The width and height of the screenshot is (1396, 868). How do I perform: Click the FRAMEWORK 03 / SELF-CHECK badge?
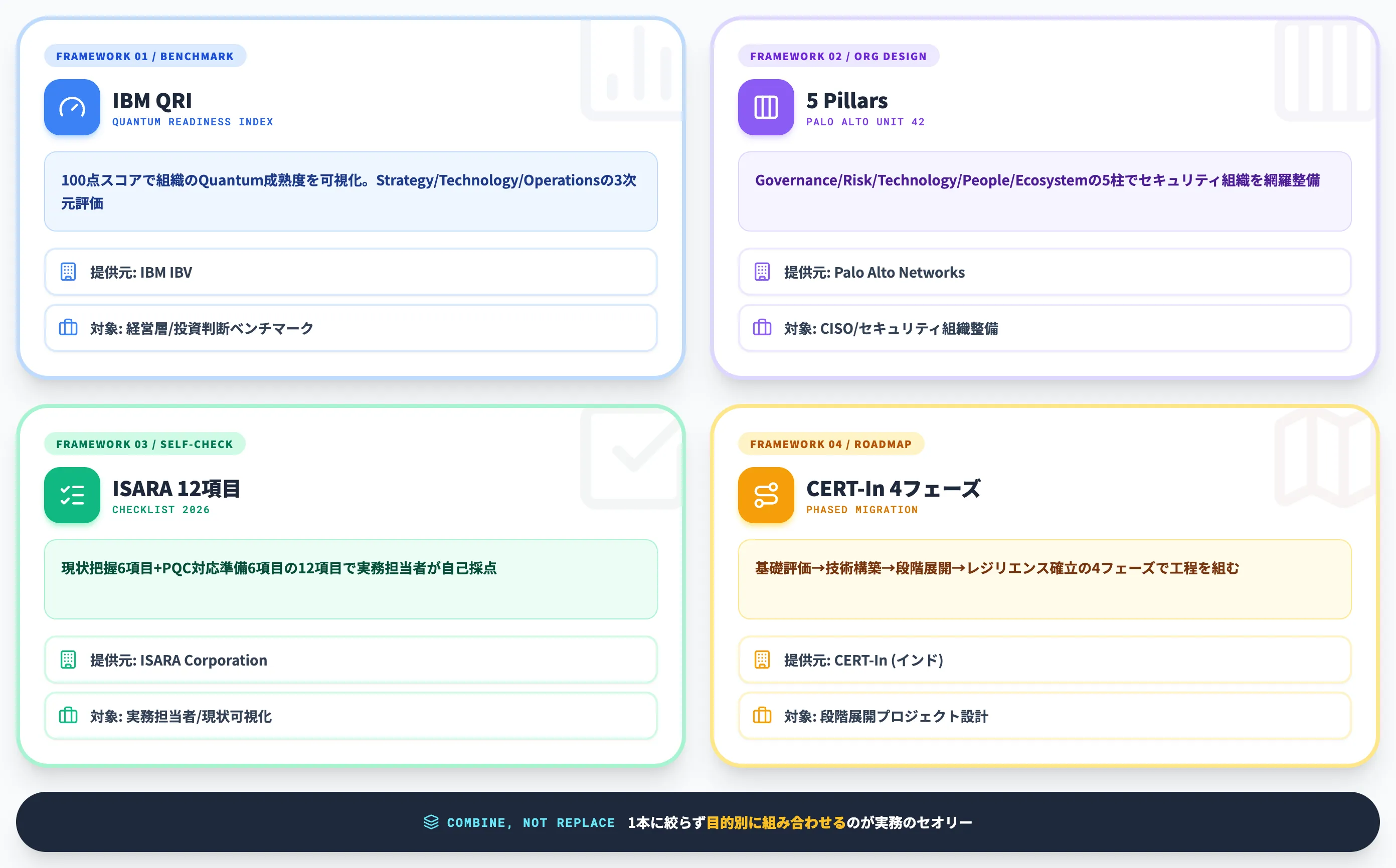(x=145, y=444)
